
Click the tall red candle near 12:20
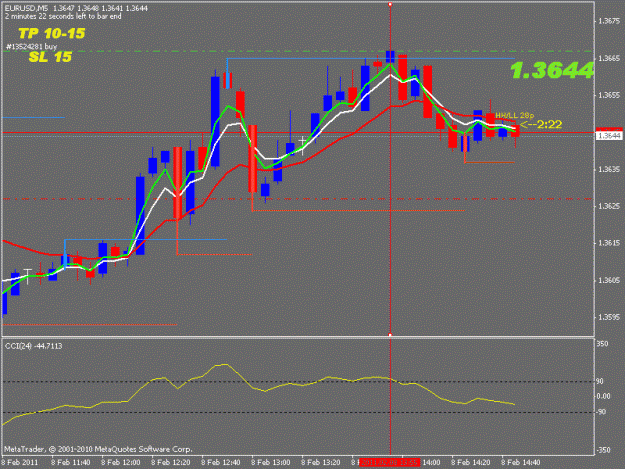(178, 183)
